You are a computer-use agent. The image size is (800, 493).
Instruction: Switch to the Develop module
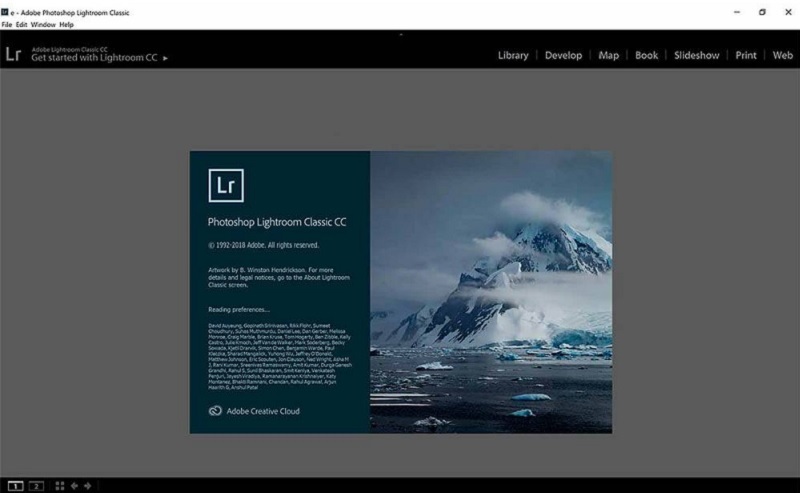(x=563, y=55)
